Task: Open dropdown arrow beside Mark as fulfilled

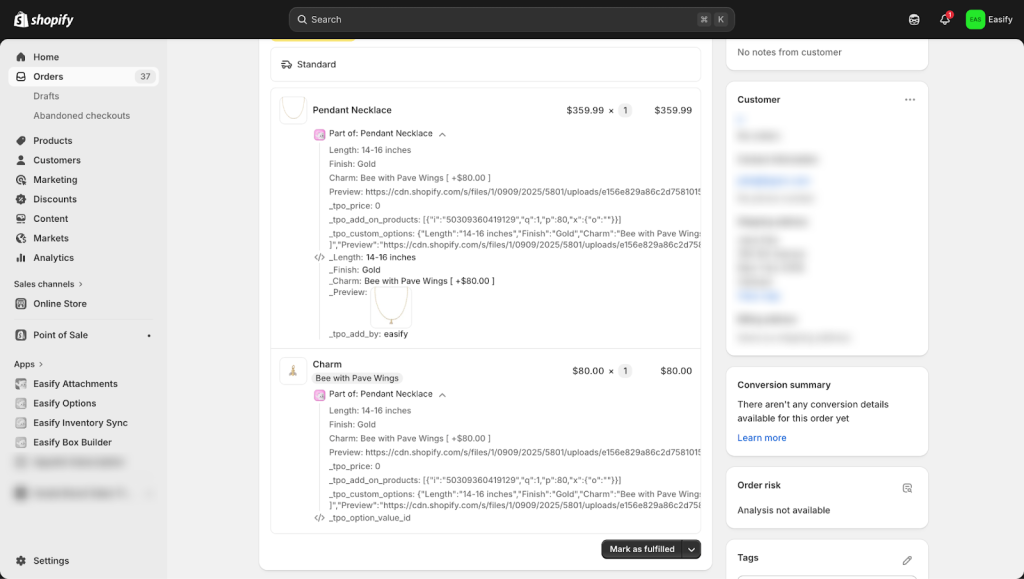Action: (x=691, y=549)
